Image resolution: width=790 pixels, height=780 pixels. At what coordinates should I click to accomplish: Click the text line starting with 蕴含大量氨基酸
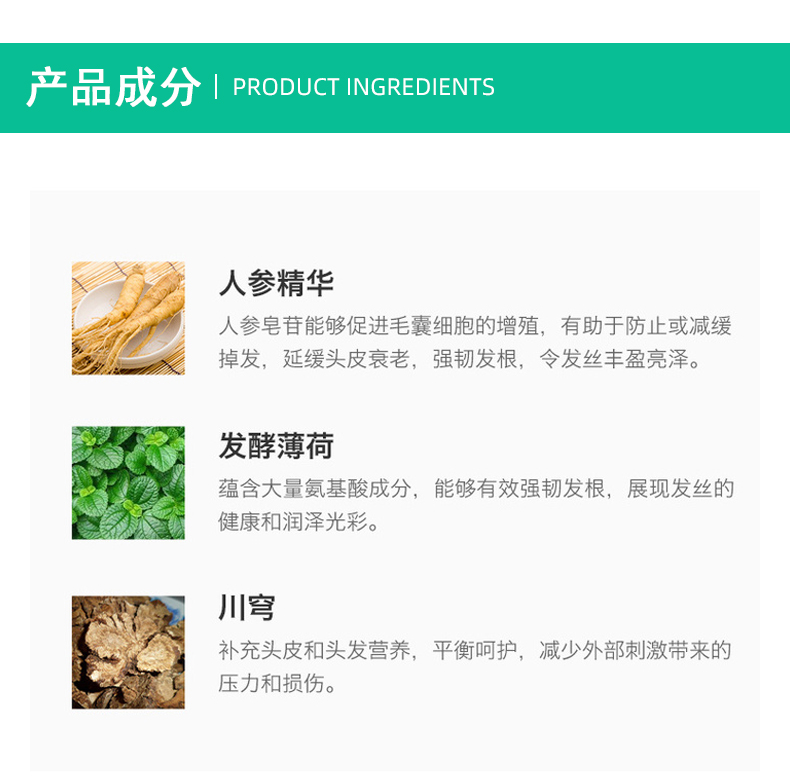tap(476, 488)
